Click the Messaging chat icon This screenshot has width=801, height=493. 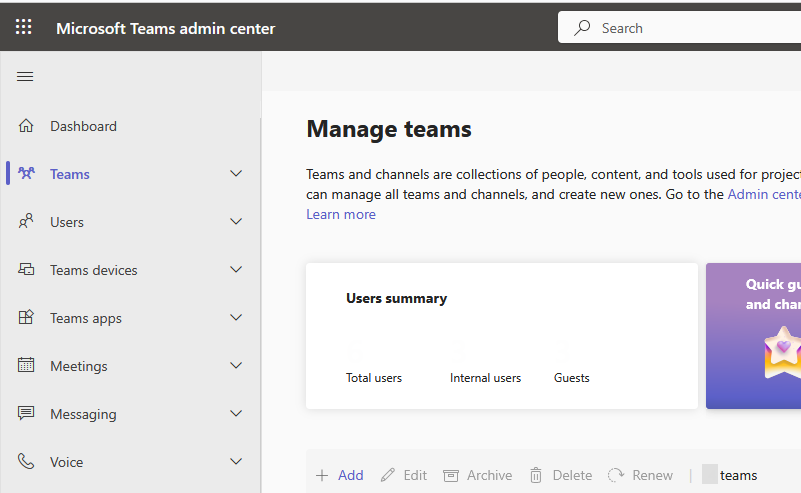click(26, 414)
